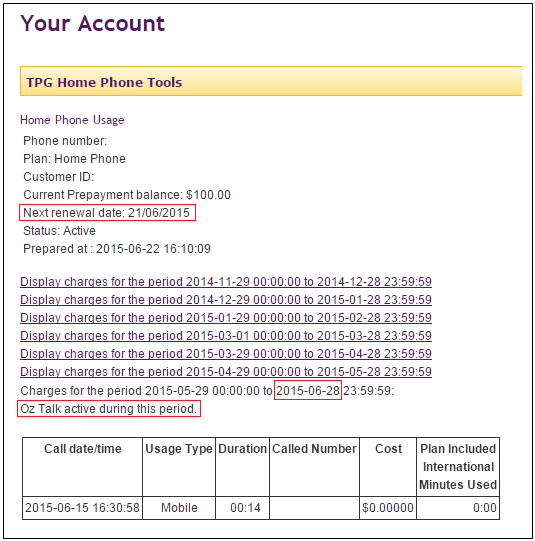Open charges for period 2014-11-29 to 2014-12-28

click(226, 282)
